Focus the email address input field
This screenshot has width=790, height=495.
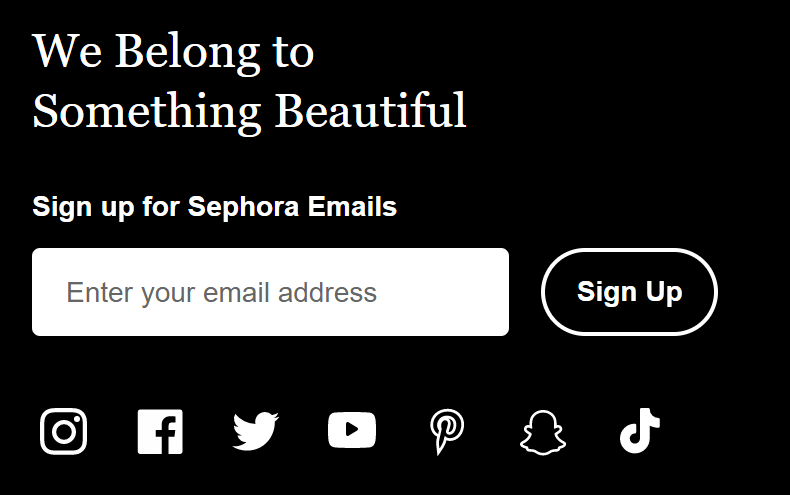(271, 292)
